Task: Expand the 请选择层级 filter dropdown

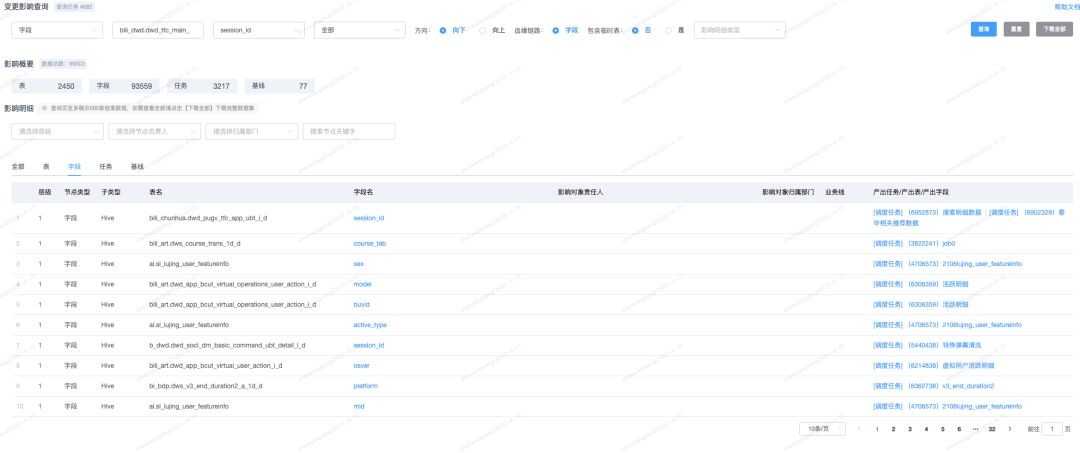Action: pos(55,131)
